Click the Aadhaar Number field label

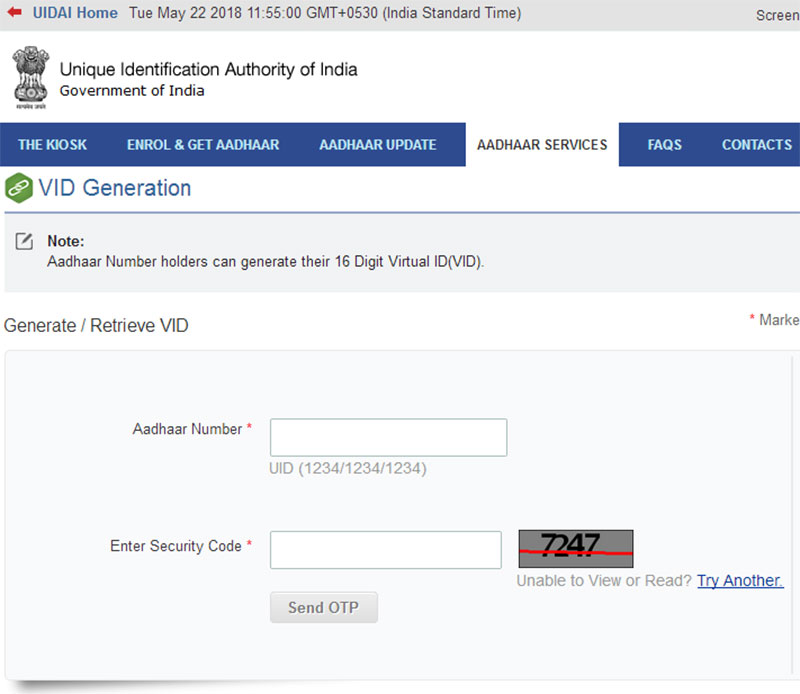click(187, 429)
